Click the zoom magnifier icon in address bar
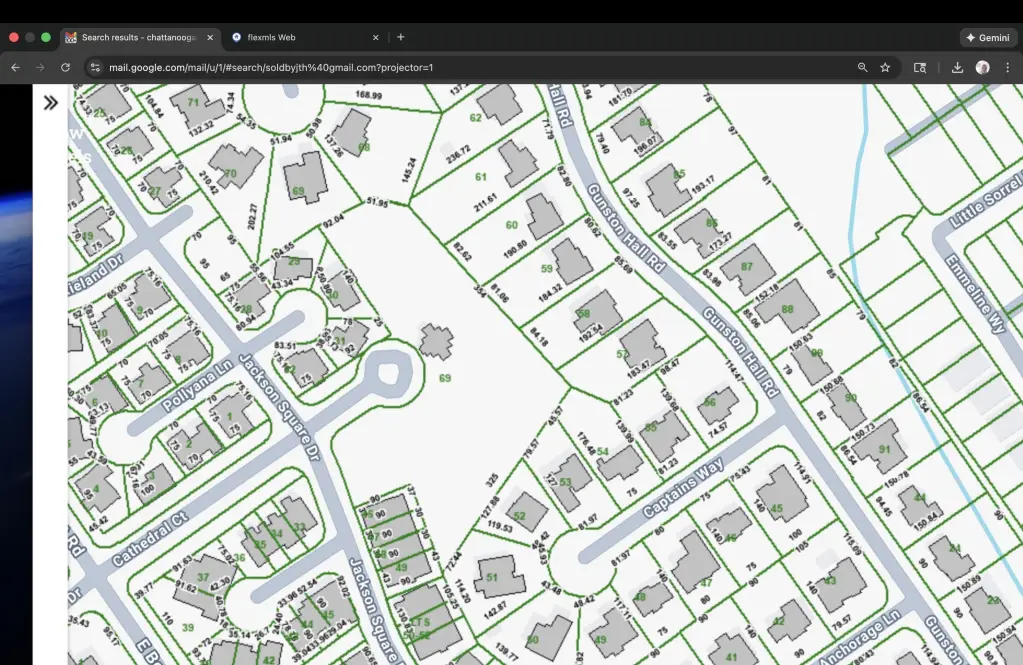This screenshot has width=1023, height=665. coord(862,67)
